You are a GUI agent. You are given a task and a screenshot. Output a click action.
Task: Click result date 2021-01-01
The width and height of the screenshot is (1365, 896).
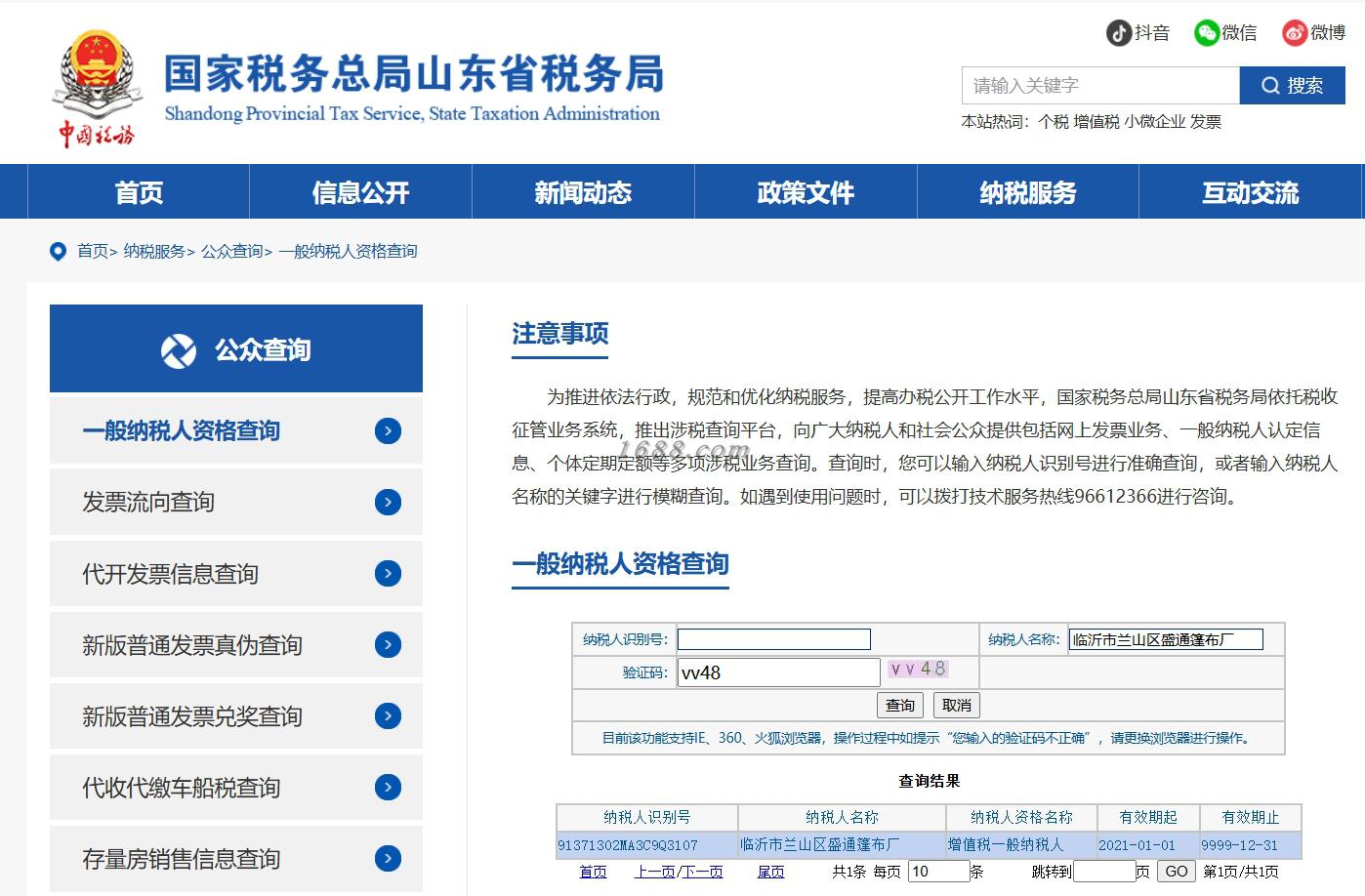[1137, 845]
